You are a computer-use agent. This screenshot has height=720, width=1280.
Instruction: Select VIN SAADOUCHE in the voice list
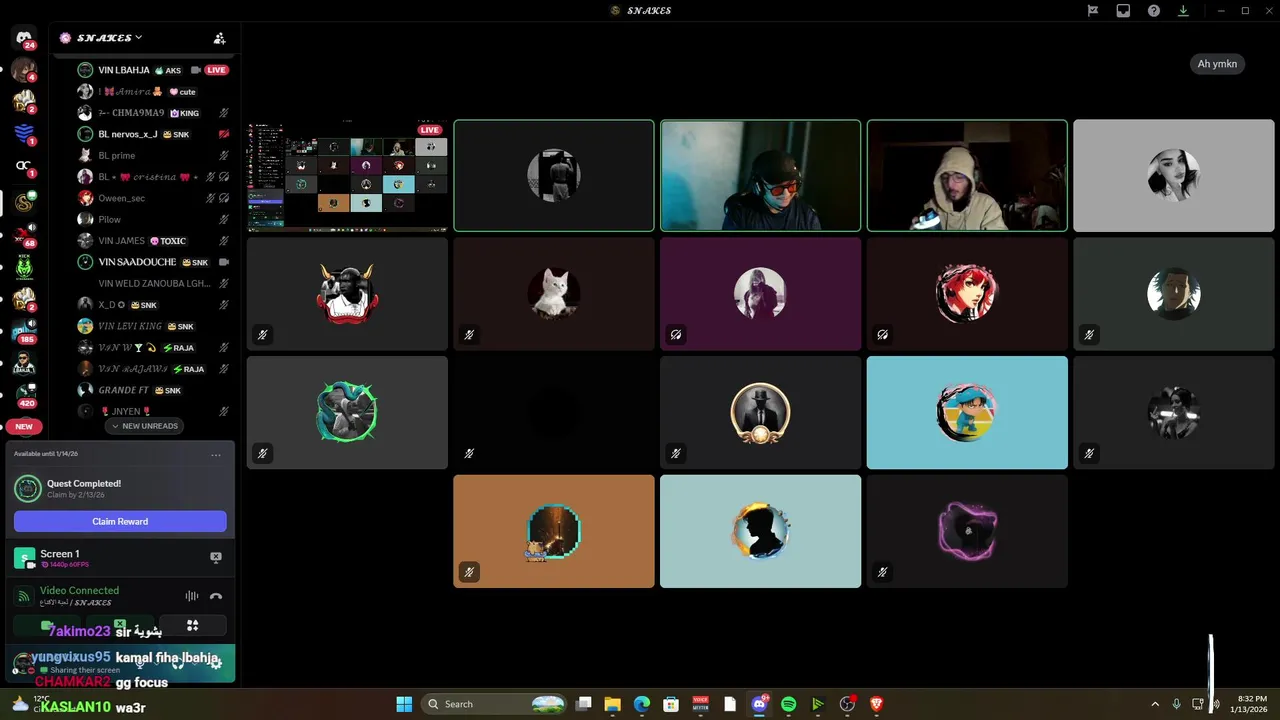[x=155, y=262]
